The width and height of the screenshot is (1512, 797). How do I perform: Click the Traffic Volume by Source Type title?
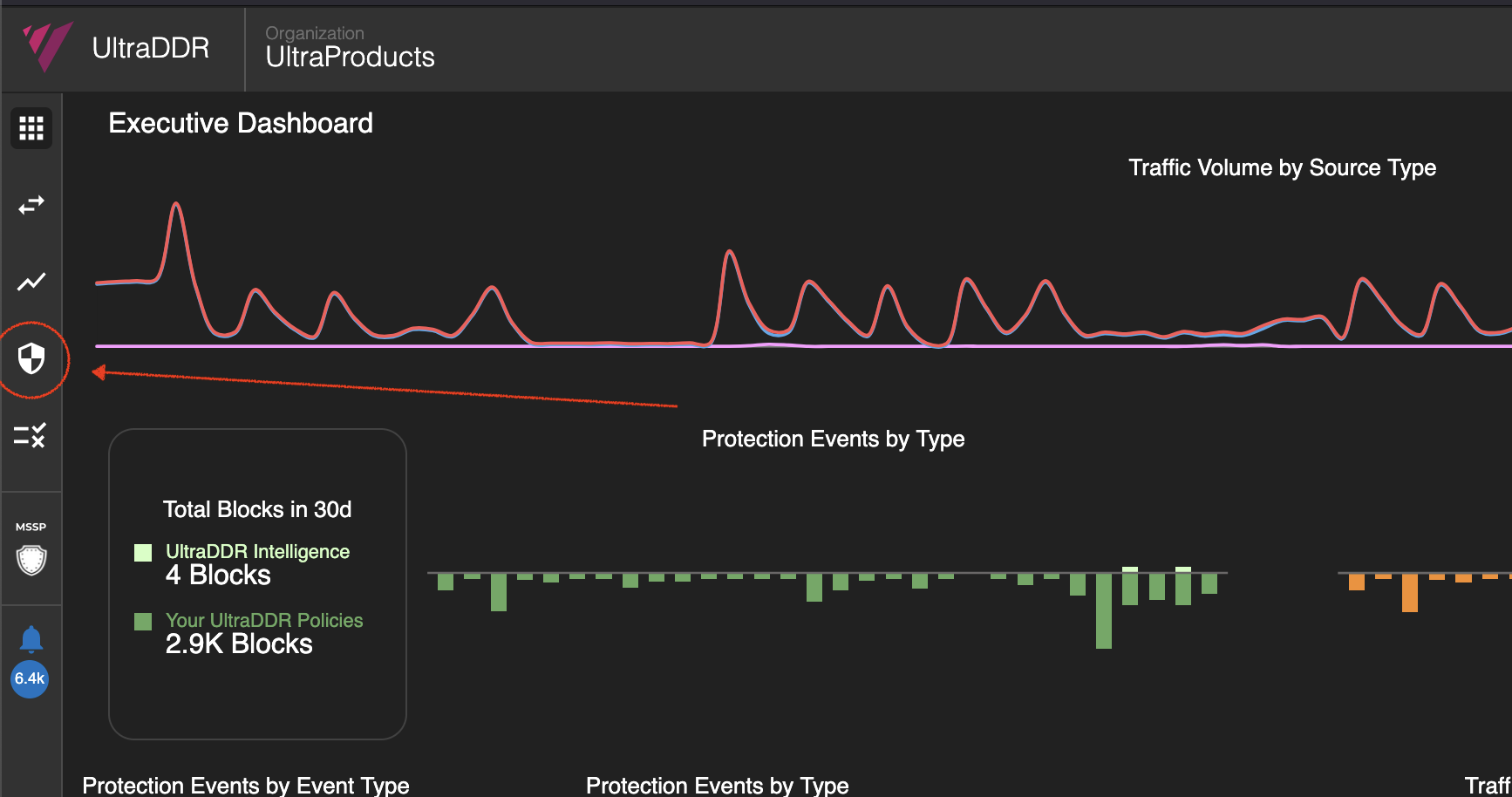click(x=1282, y=167)
